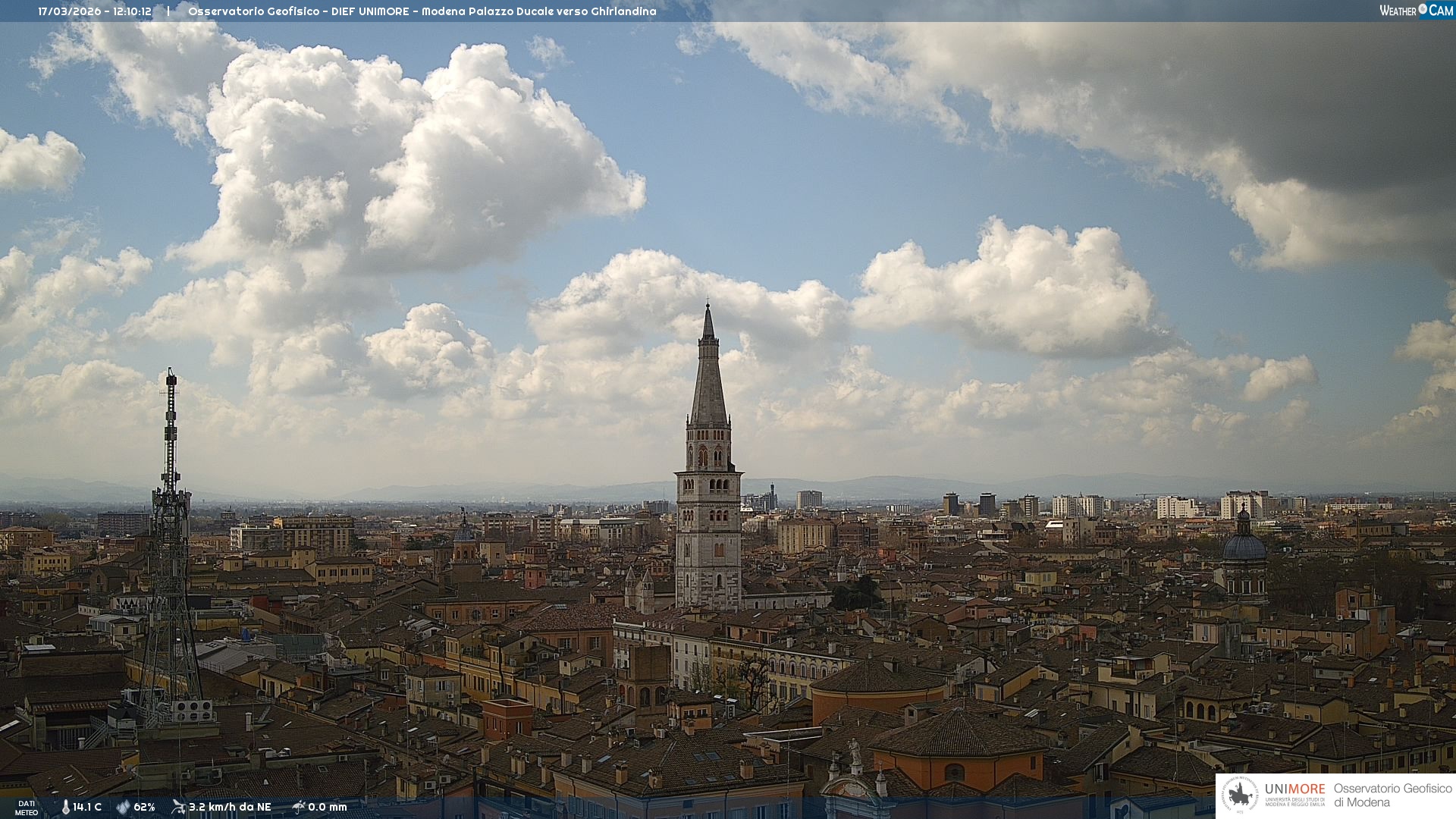Click the thermometer temperature icon

[66, 807]
